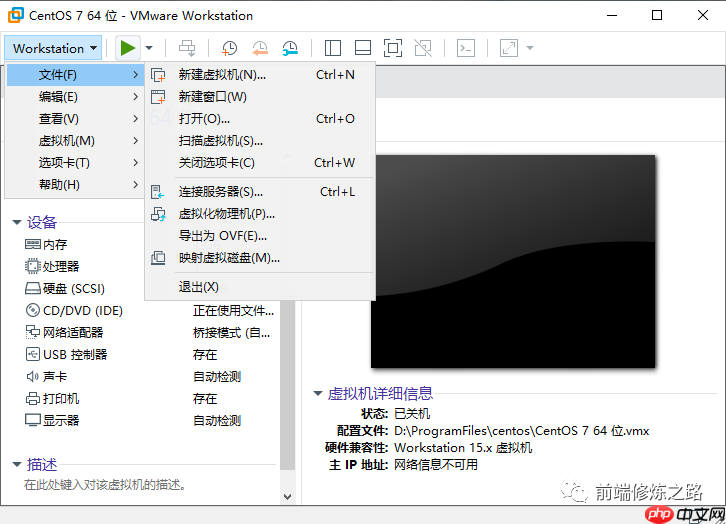
Task: Click the new virtual machine icon in menu
Action: (x=158, y=75)
